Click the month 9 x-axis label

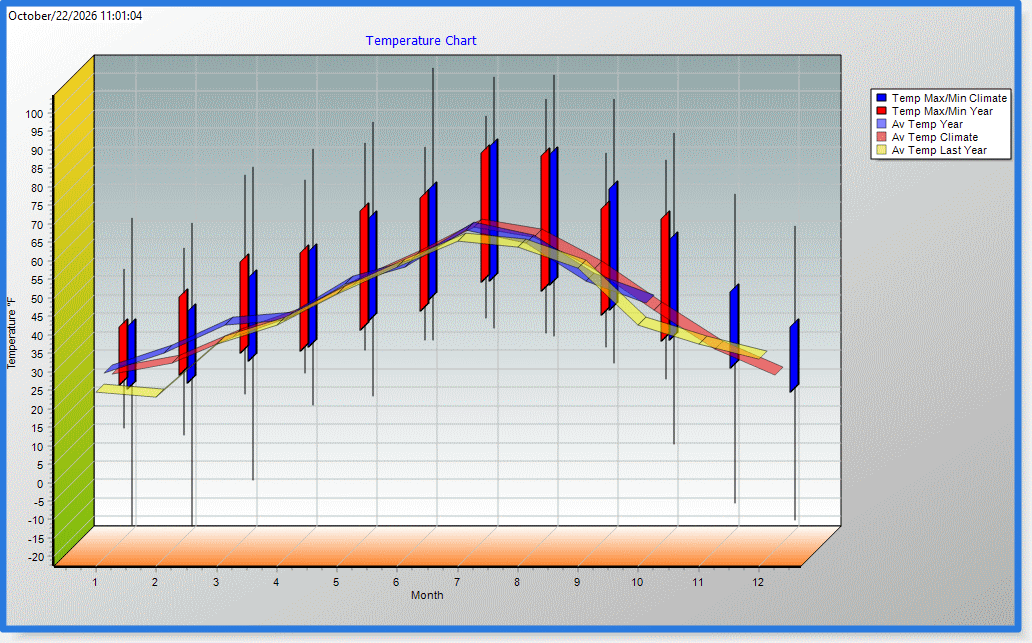[577, 582]
